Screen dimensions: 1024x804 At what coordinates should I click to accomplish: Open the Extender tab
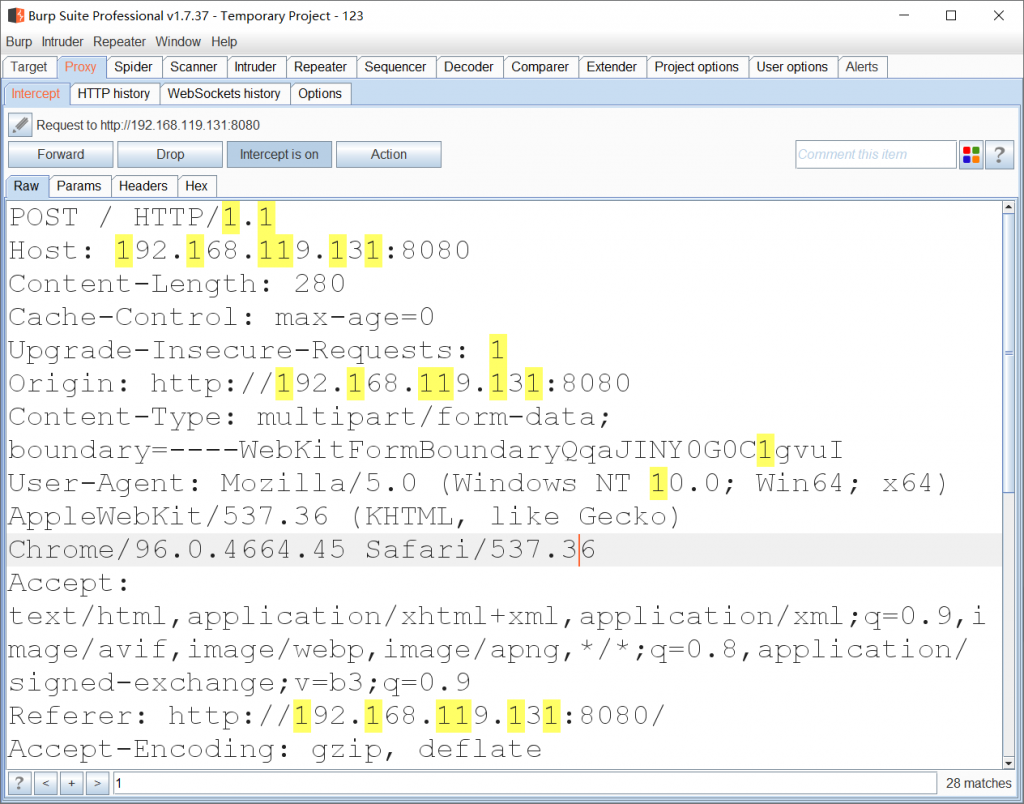(x=611, y=67)
